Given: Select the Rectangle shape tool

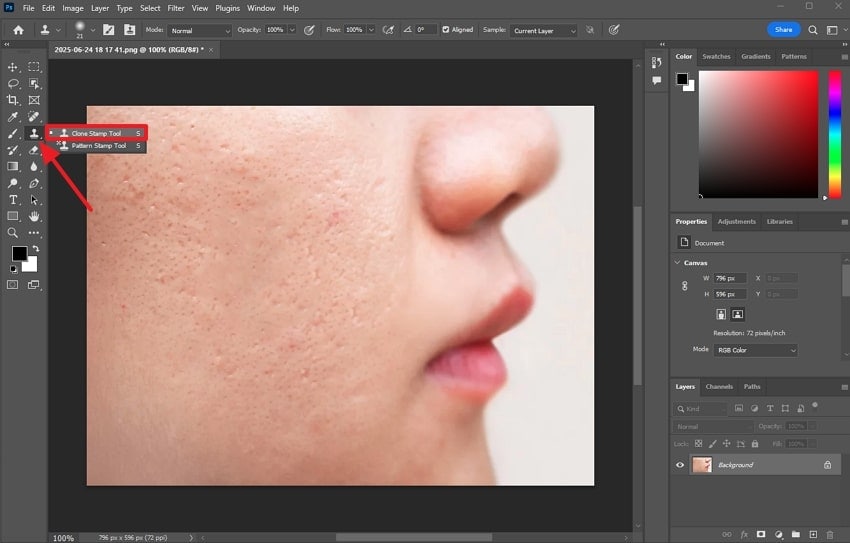Looking at the screenshot, I should (x=12, y=216).
